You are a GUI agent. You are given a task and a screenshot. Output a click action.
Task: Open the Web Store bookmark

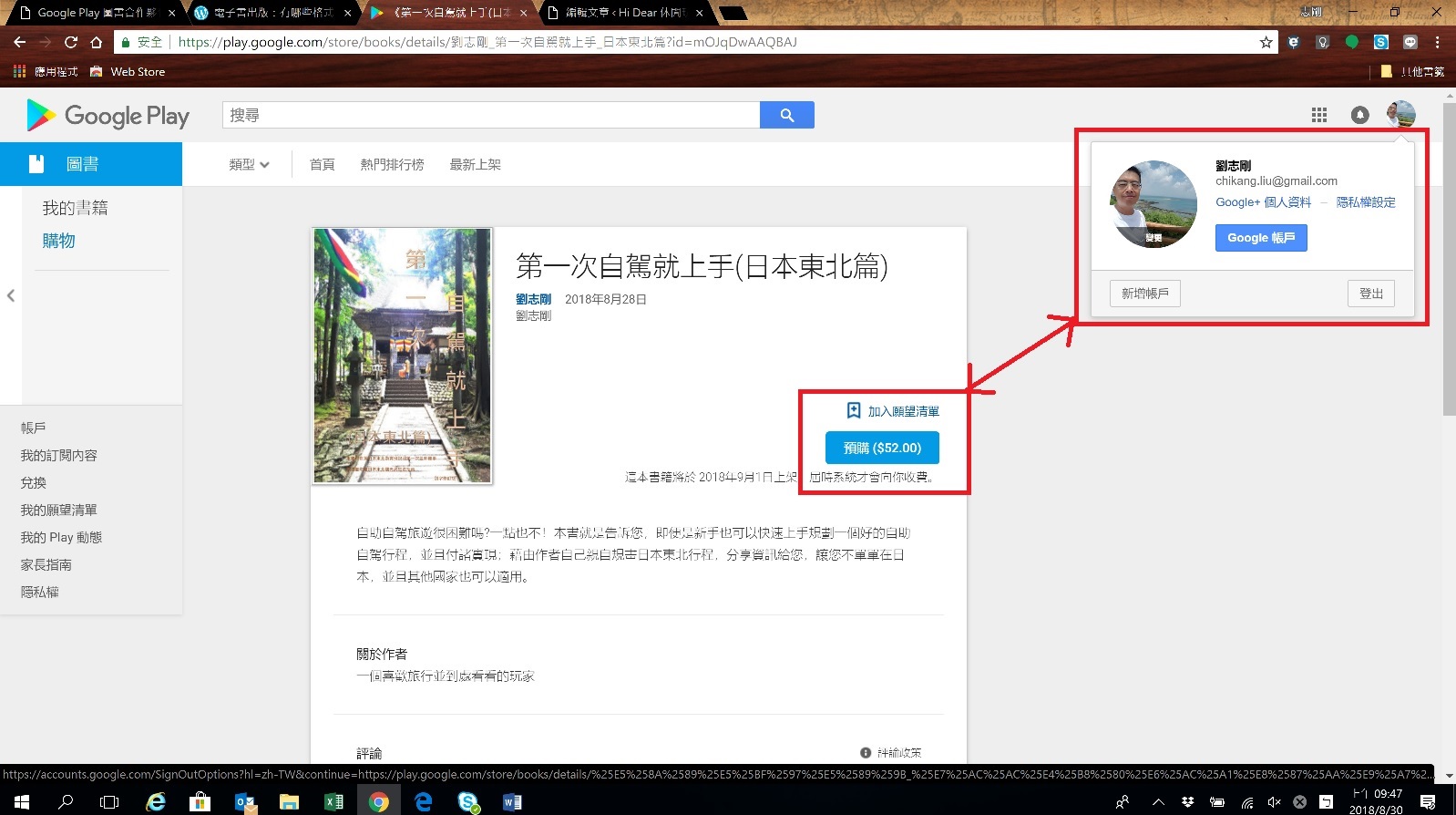tap(128, 71)
